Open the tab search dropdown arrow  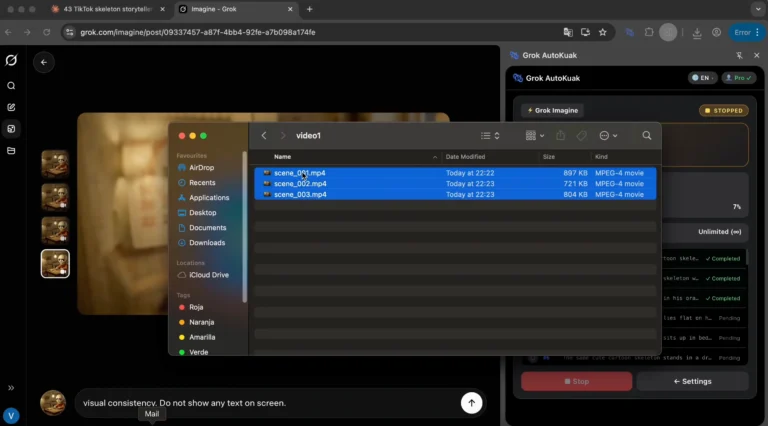(x=758, y=9)
